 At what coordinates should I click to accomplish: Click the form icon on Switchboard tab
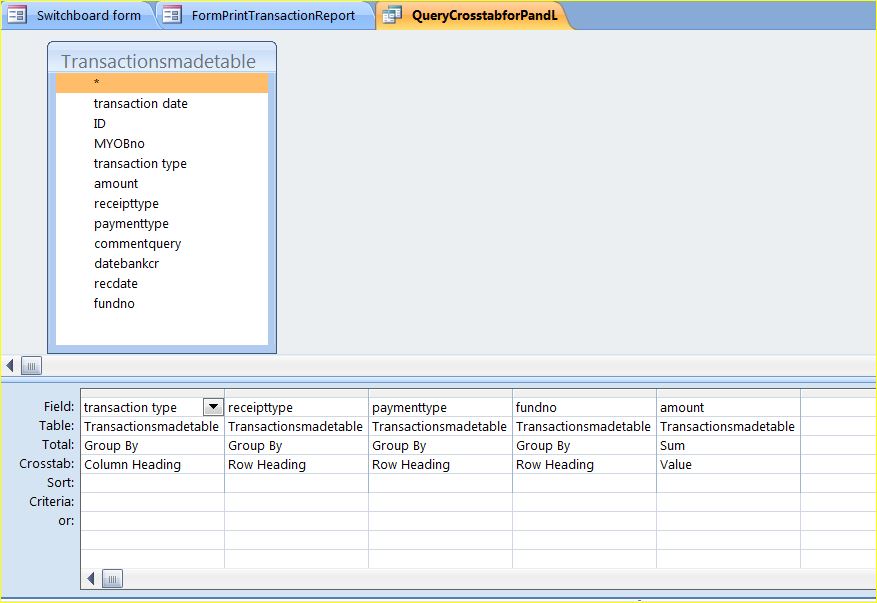point(17,15)
